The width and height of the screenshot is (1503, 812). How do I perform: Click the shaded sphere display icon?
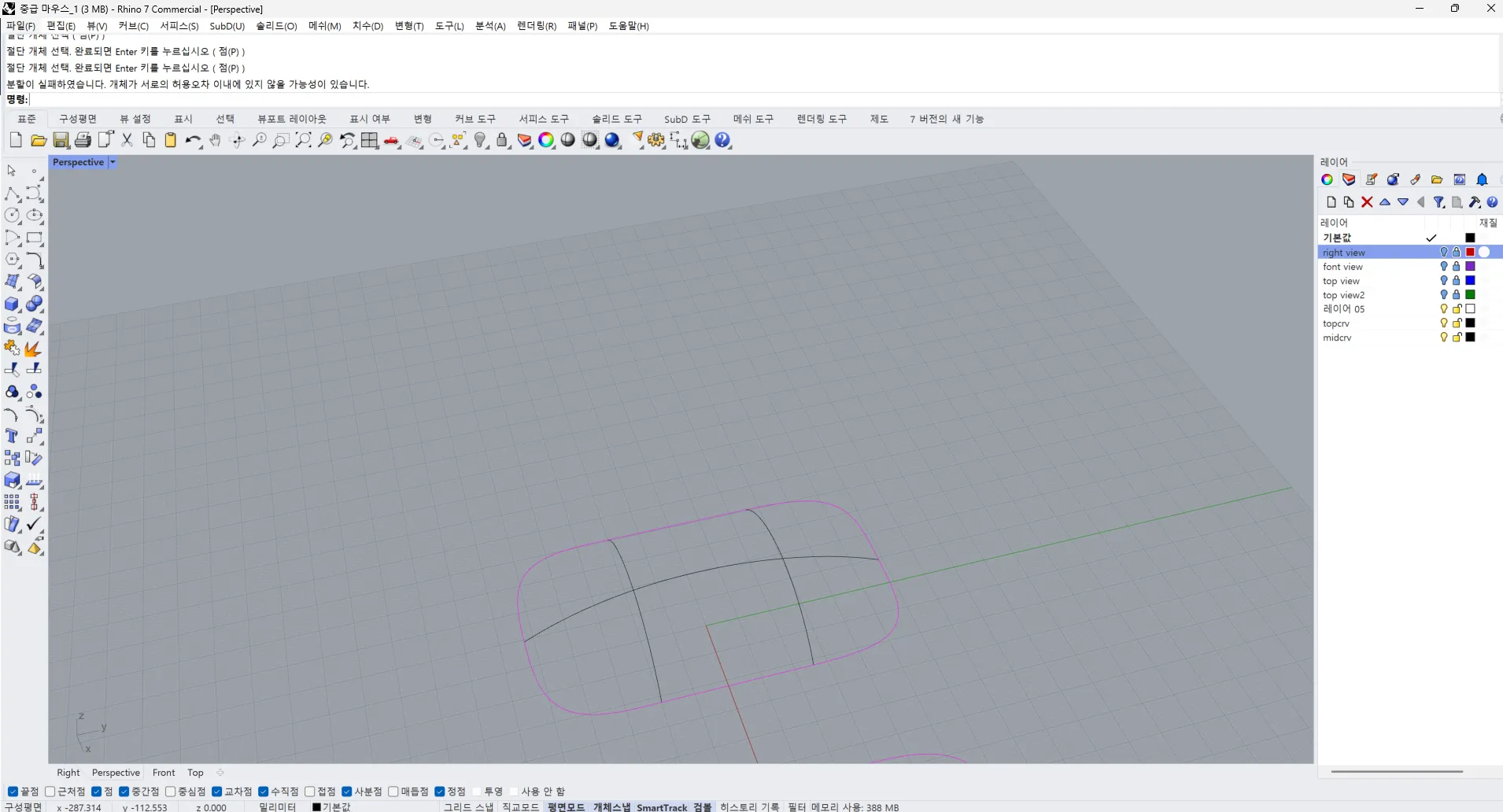click(x=567, y=140)
